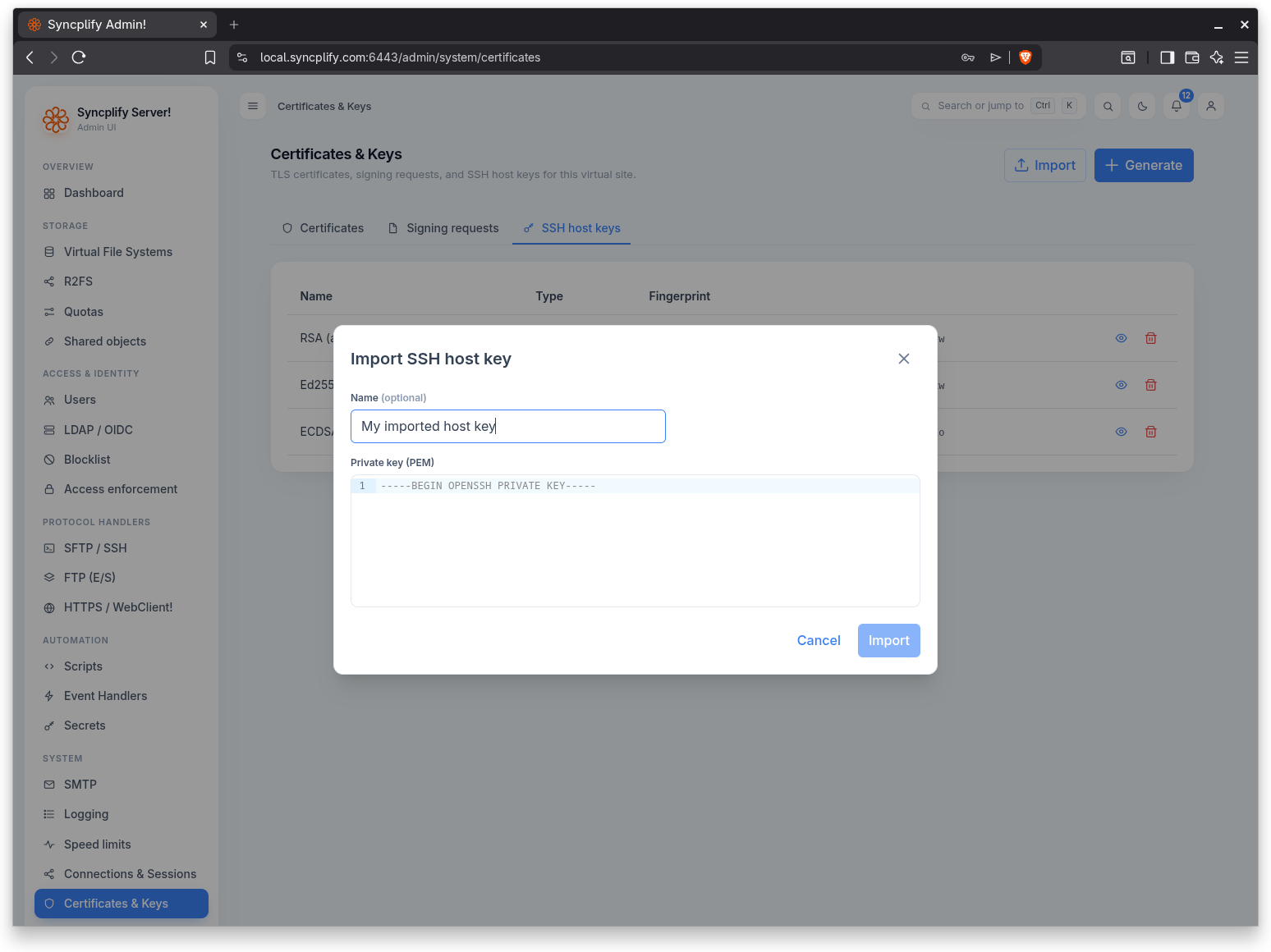Click the Generate button
This screenshot has width=1271, height=952.
click(x=1144, y=166)
